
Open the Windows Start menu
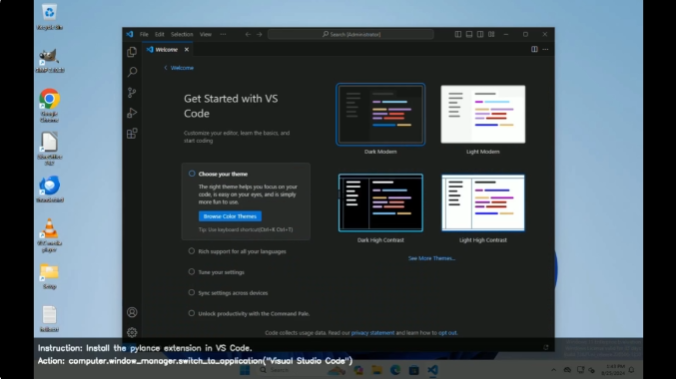(x=245, y=370)
